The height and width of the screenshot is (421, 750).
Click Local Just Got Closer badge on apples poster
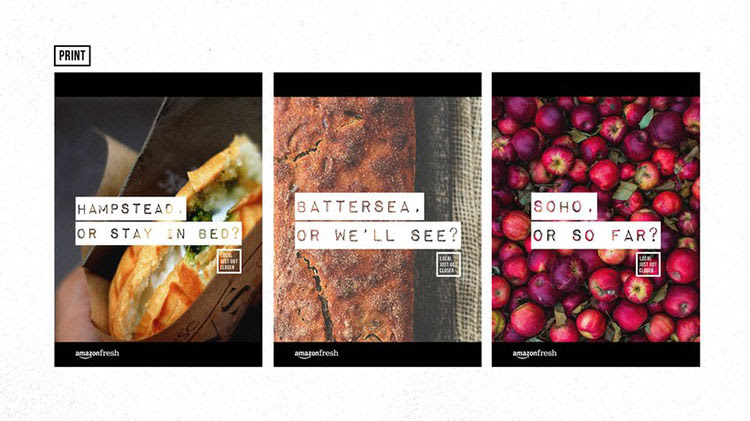[x=648, y=265]
